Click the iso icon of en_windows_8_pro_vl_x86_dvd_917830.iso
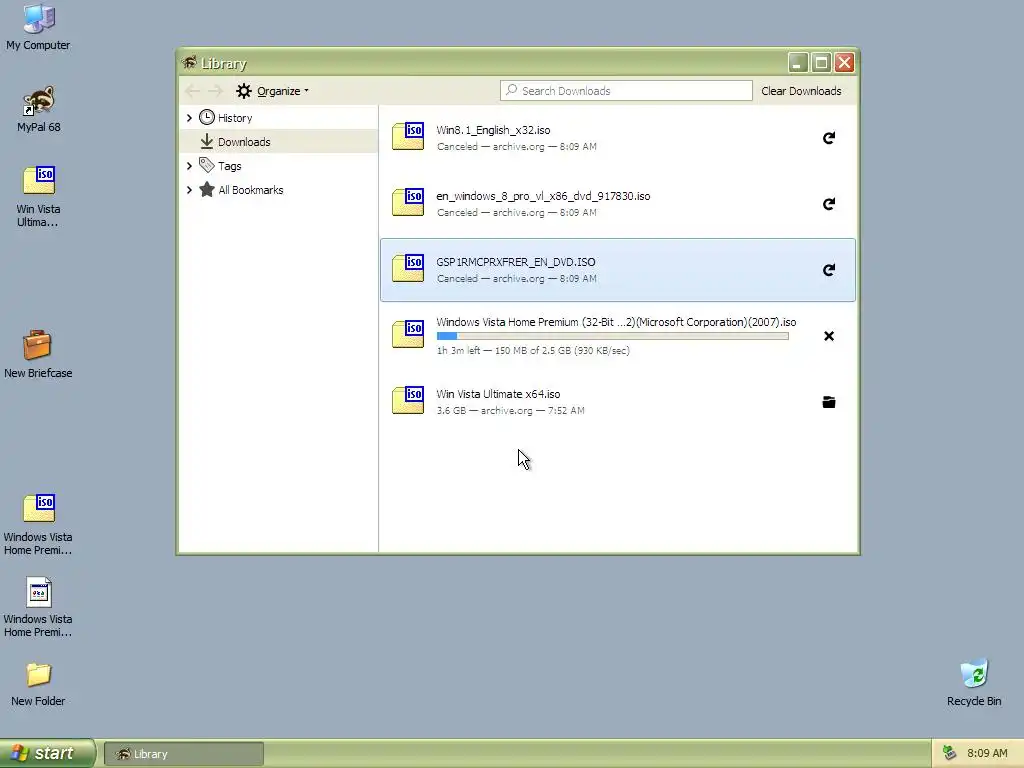This screenshot has width=1024, height=768. coord(408,202)
